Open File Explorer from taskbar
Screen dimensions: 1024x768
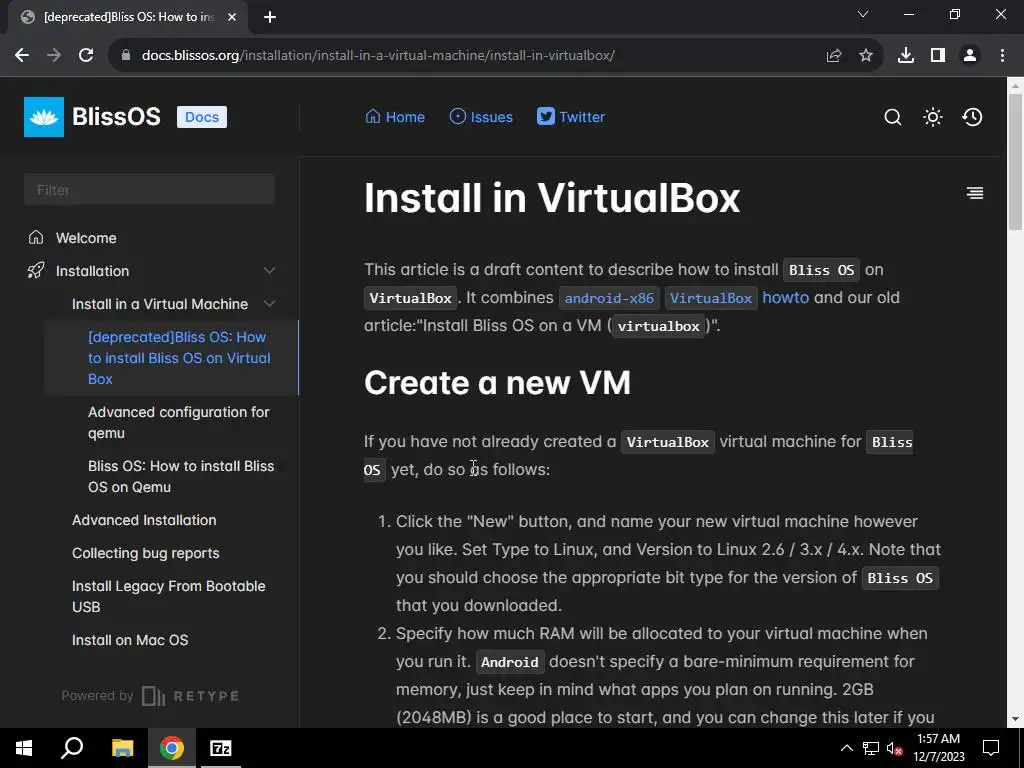tap(122, 748)
